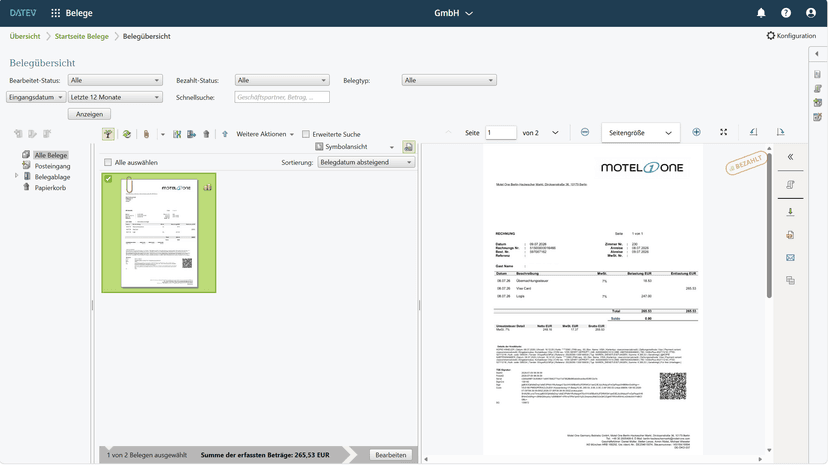The image size is (828, 465).
Task: Open the Bearbeitet-Status dropdown
Action: [115, 80]
